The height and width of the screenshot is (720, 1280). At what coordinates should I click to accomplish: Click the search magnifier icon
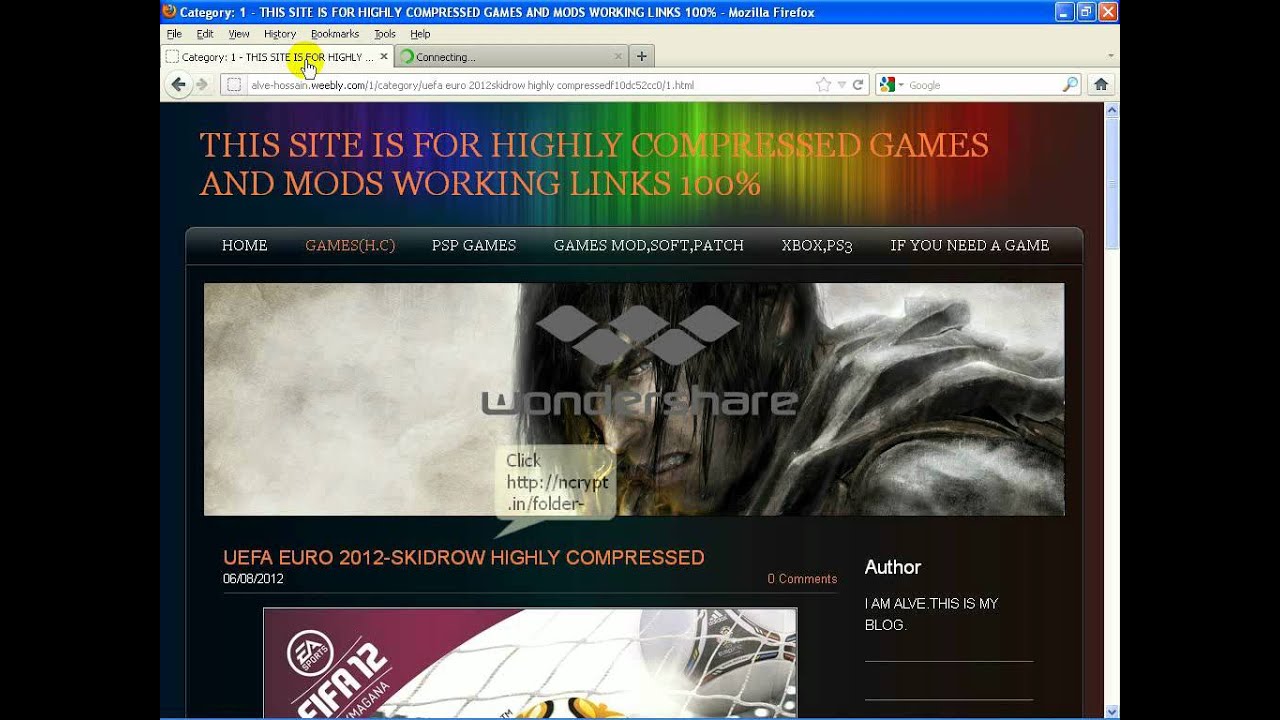tap(1070, 85)
